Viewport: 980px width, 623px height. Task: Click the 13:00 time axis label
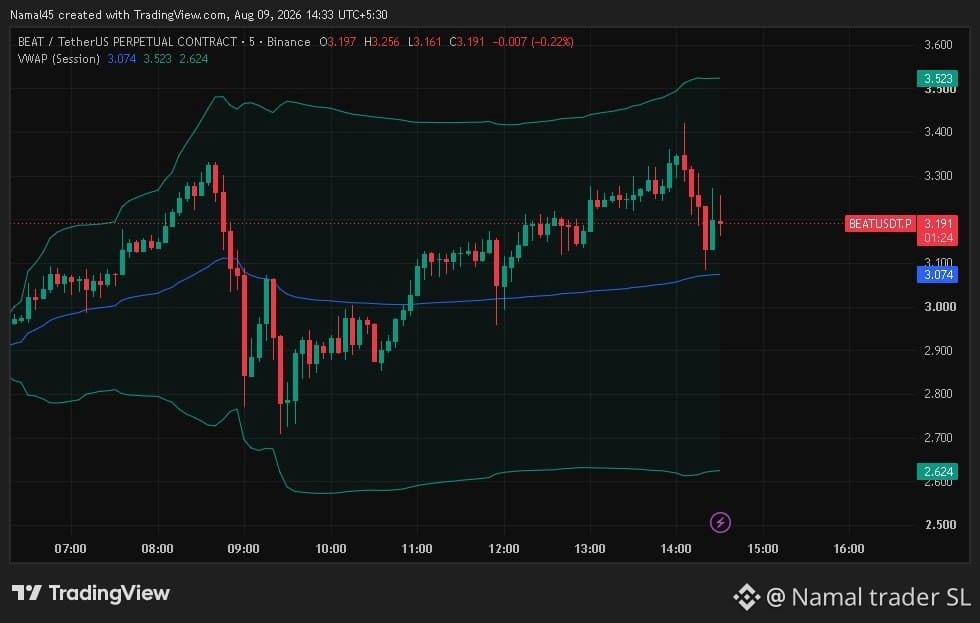pos(589,549)
